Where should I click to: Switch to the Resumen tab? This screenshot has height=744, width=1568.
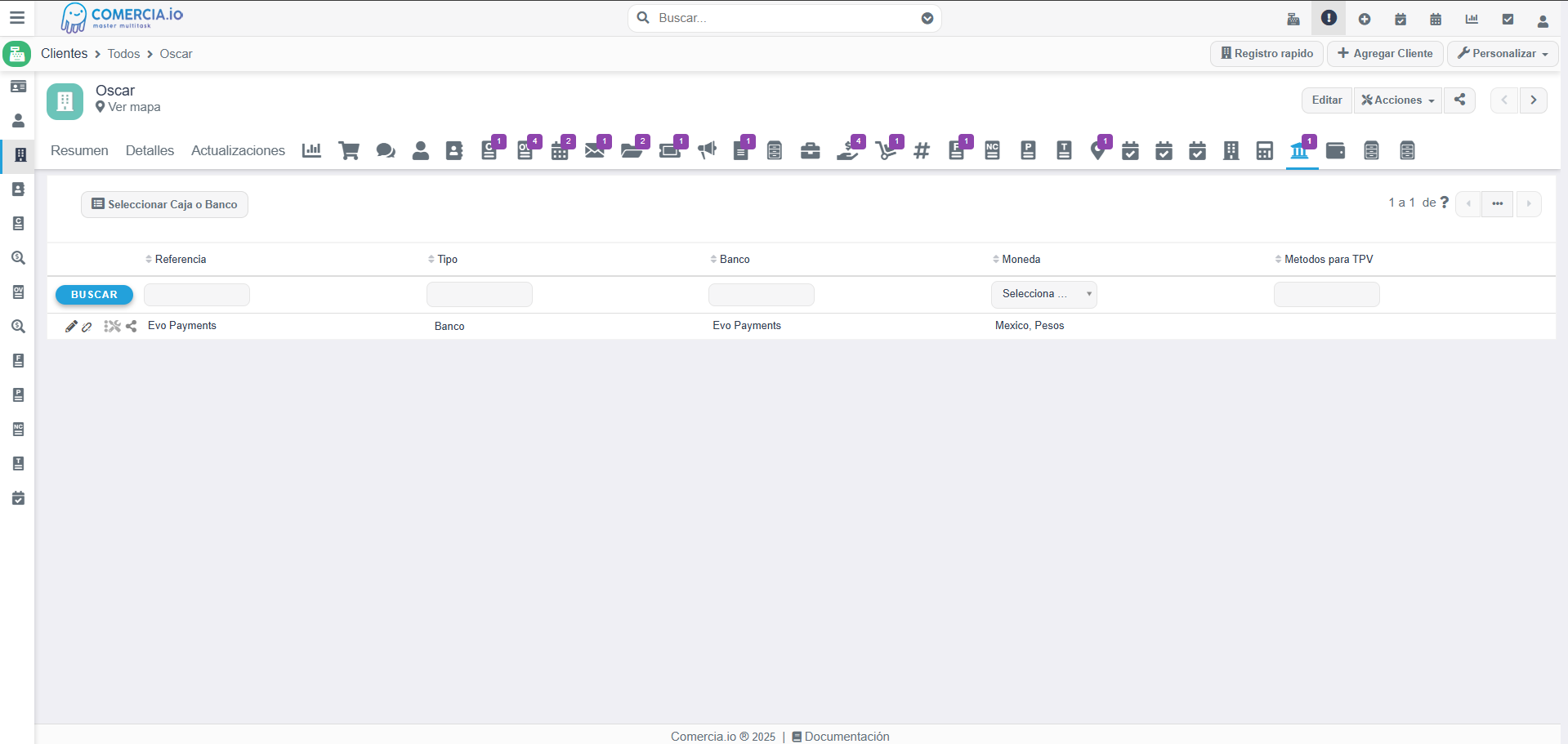click(x=79, y=150)
